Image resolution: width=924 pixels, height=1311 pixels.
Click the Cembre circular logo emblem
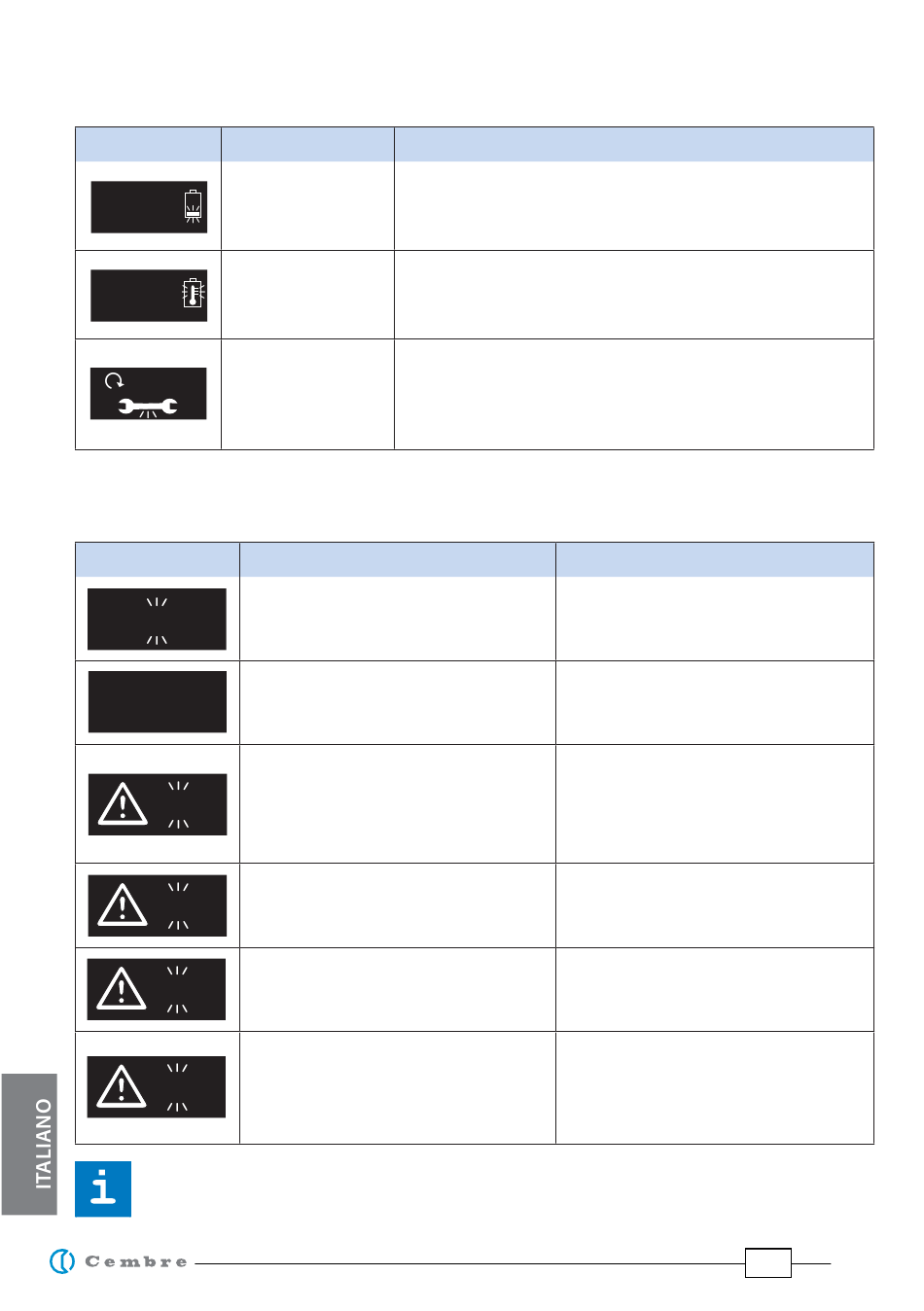click(62, 1261)
